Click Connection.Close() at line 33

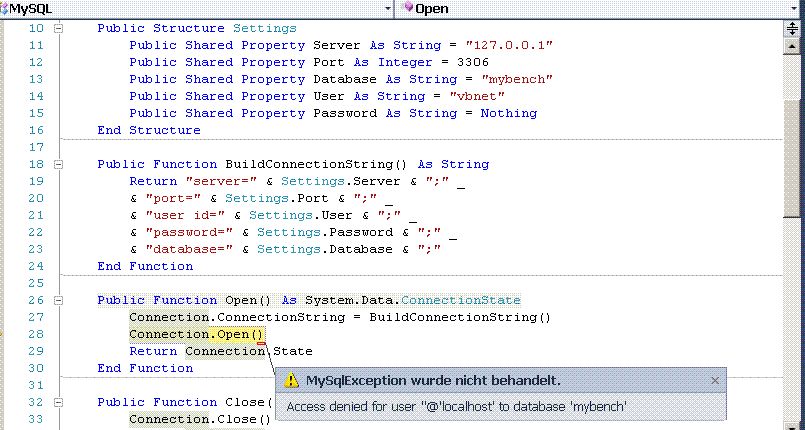click(200, 419)
